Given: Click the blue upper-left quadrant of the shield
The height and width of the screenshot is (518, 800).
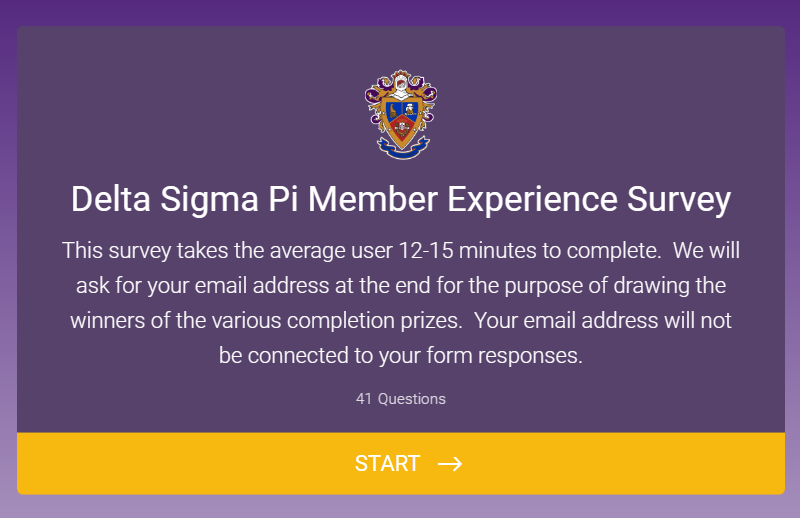Looking at the screenshot, I should [393, 110].
